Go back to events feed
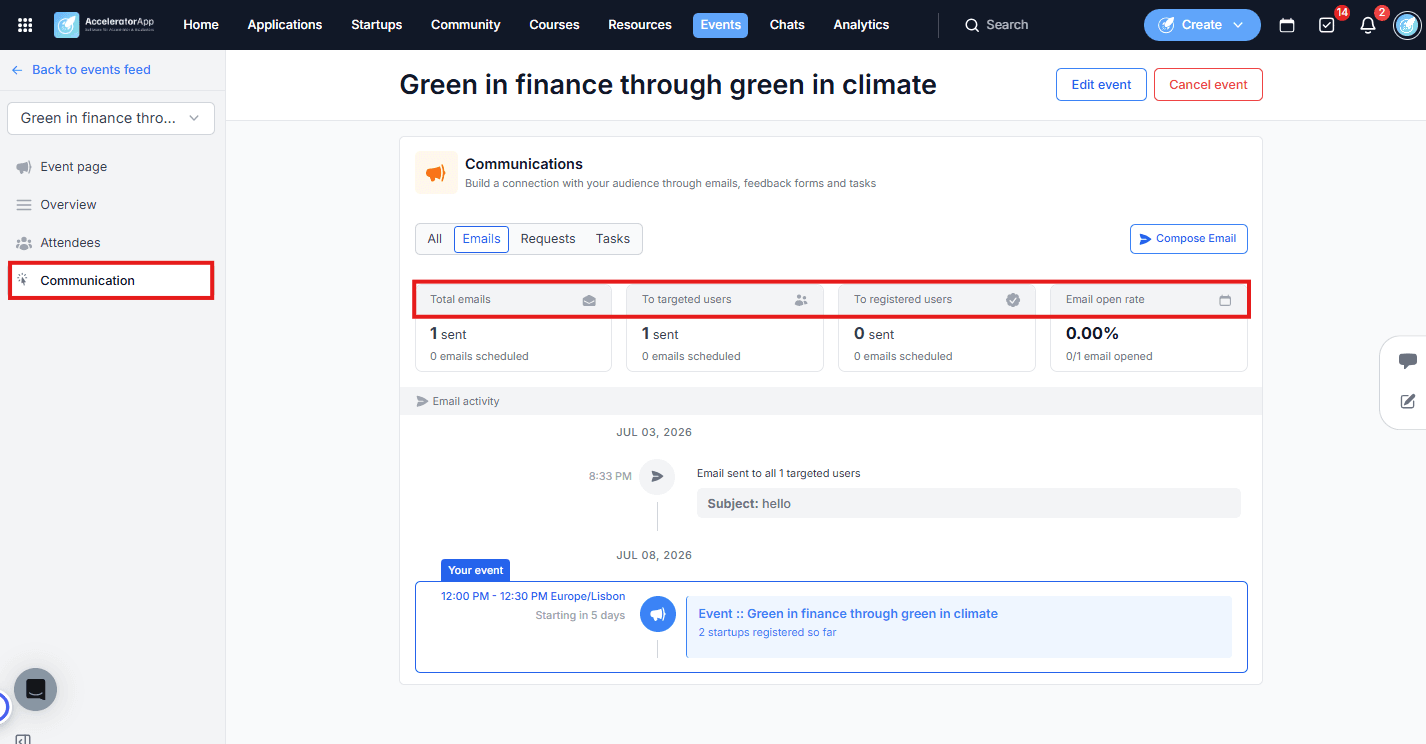The height and width of the screenshot is (744, 1426). click(x=81, y=70)
